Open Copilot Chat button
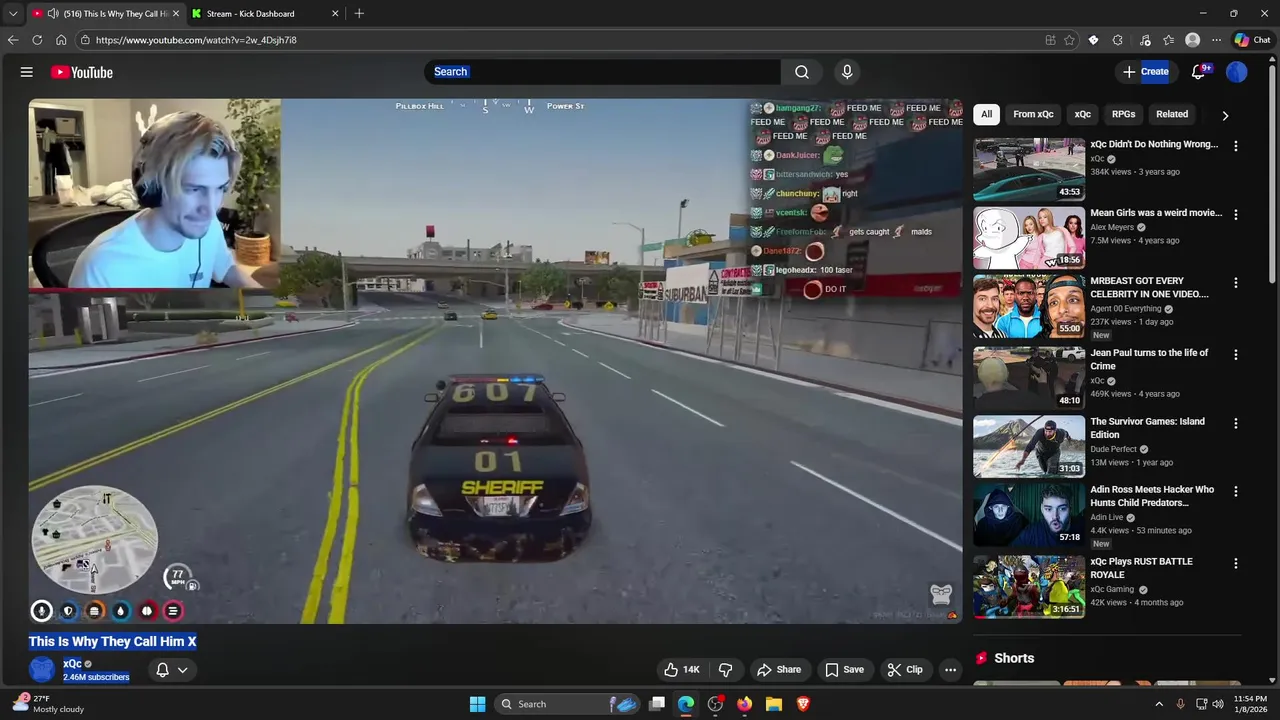Screen dimensions: 1280x720 click(x=1253, y=40)
